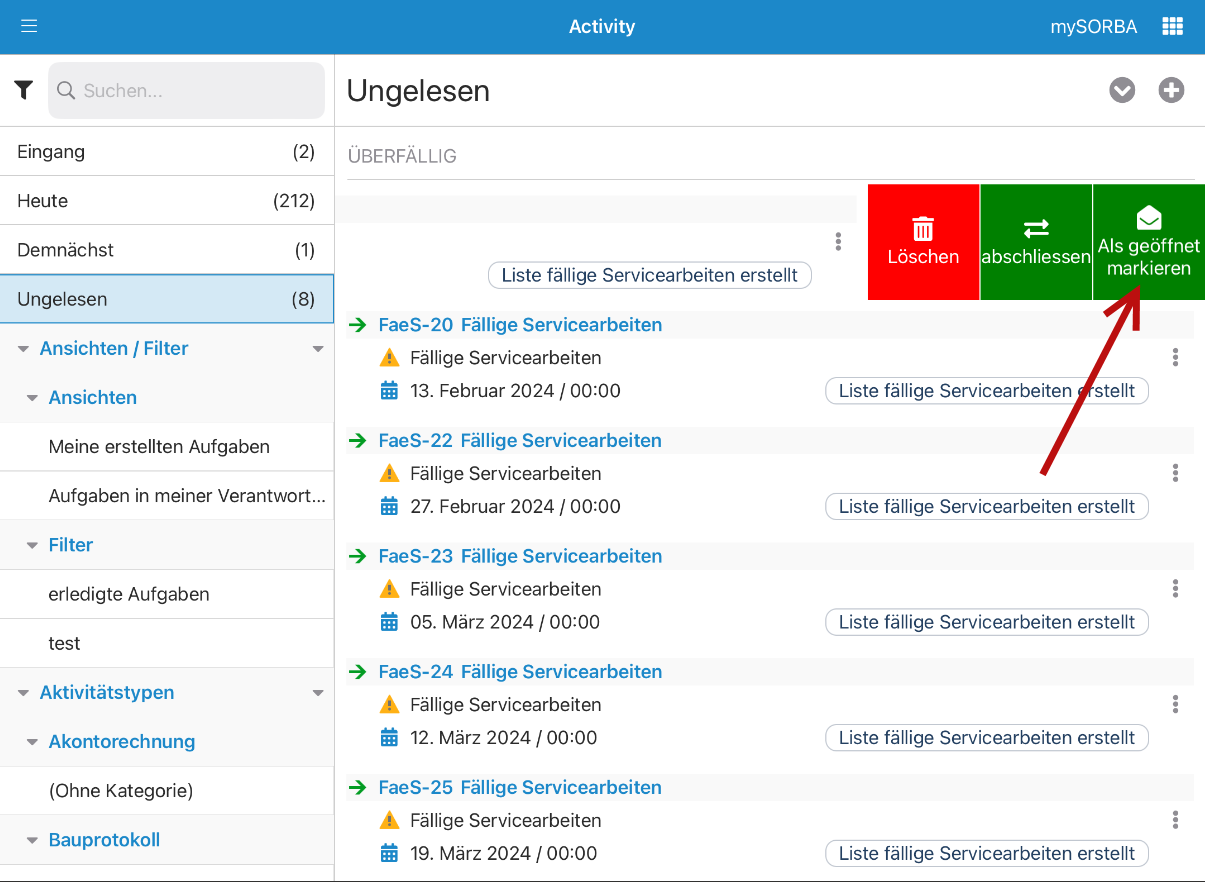1205x882 pixels.
Task: Mark the task Als geöffnet markieren
Action: click(x=1149, y=242)
